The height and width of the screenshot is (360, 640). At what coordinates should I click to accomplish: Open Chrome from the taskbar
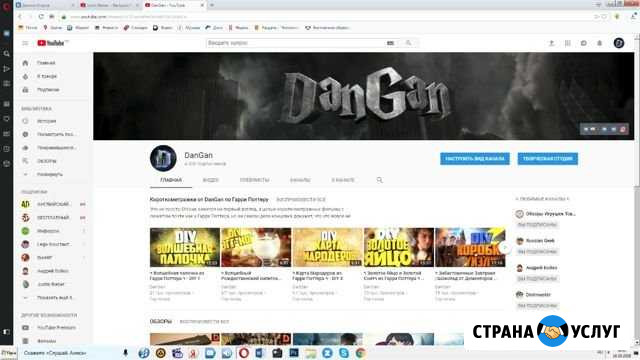[x=360, y=353]
